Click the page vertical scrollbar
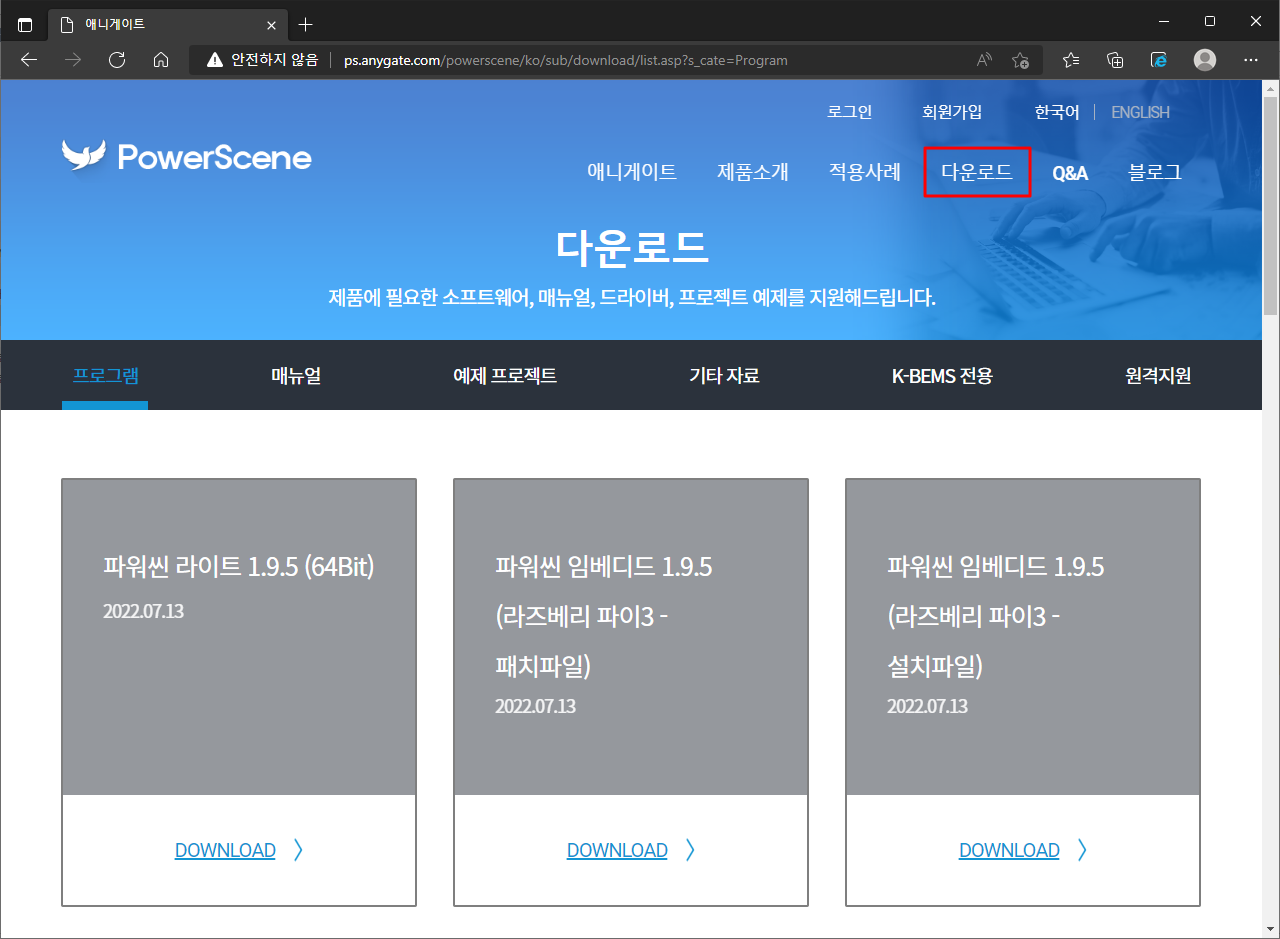 click(1270, 205)
